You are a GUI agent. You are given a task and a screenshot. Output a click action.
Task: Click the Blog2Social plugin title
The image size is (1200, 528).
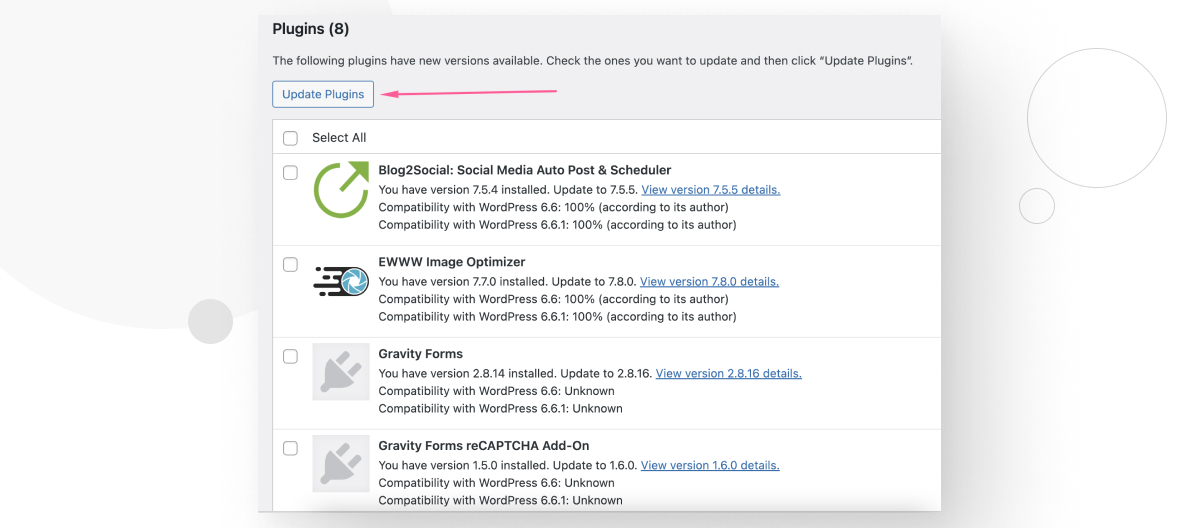pyautogui.click(x=524, y=170)
